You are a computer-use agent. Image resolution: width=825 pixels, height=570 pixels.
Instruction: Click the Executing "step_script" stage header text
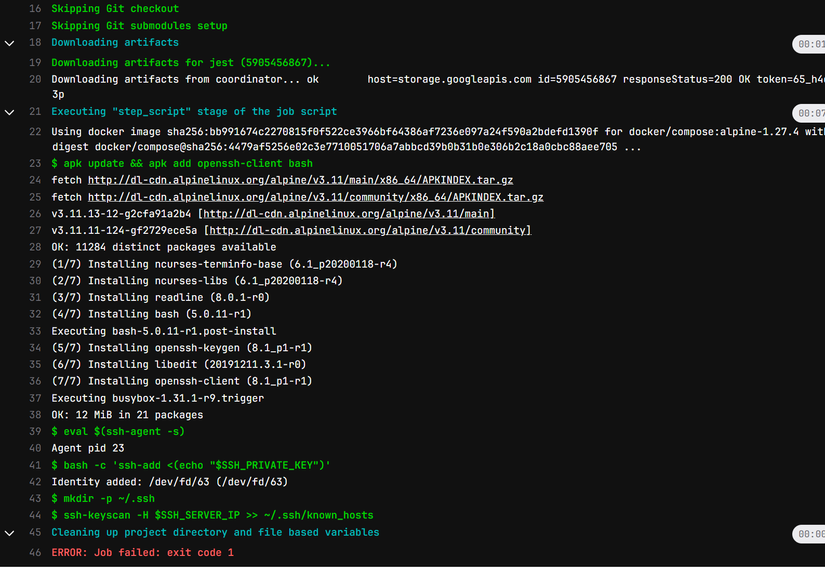coord(194,112)
